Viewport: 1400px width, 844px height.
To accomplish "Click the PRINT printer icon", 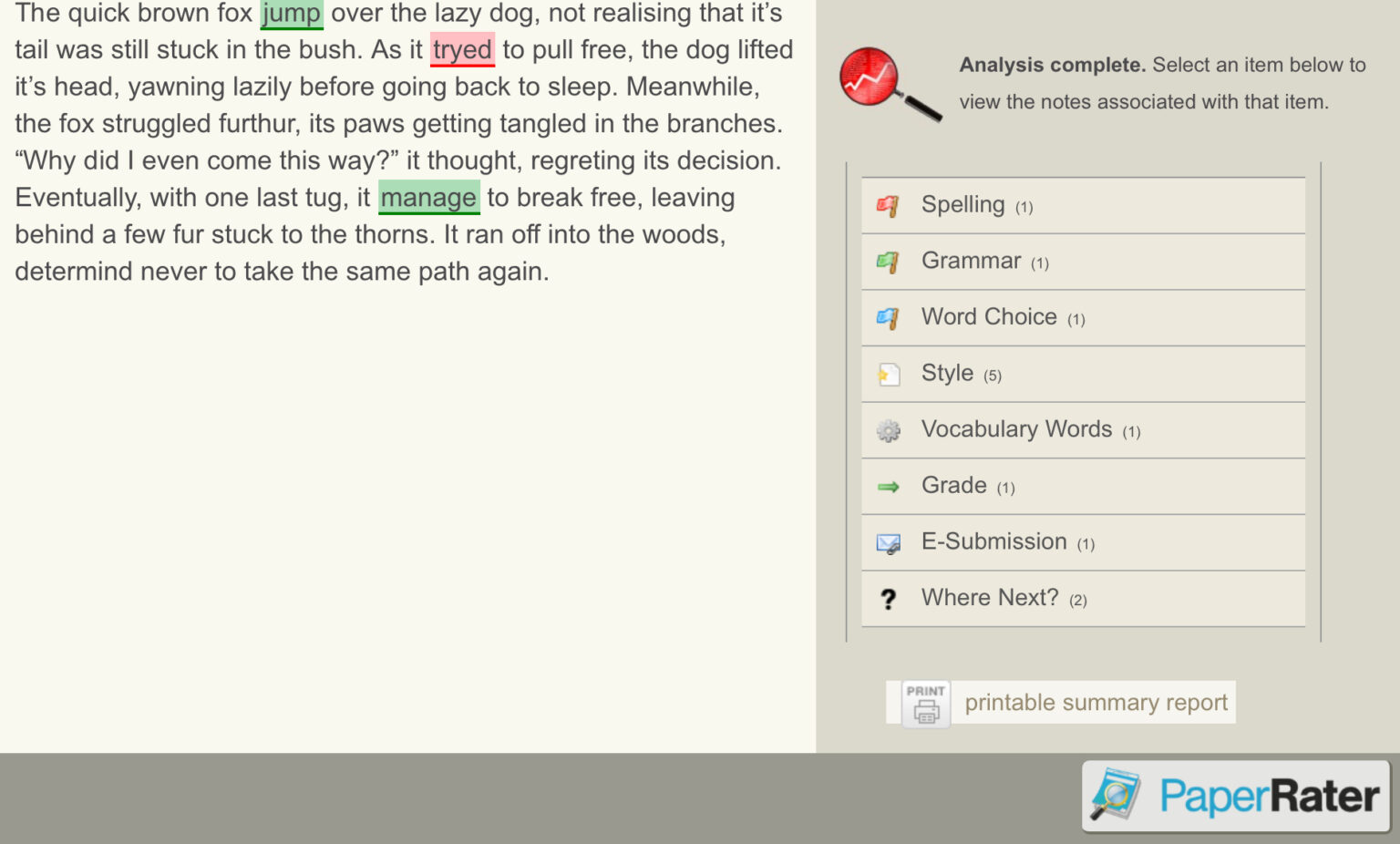I will 925,704.
